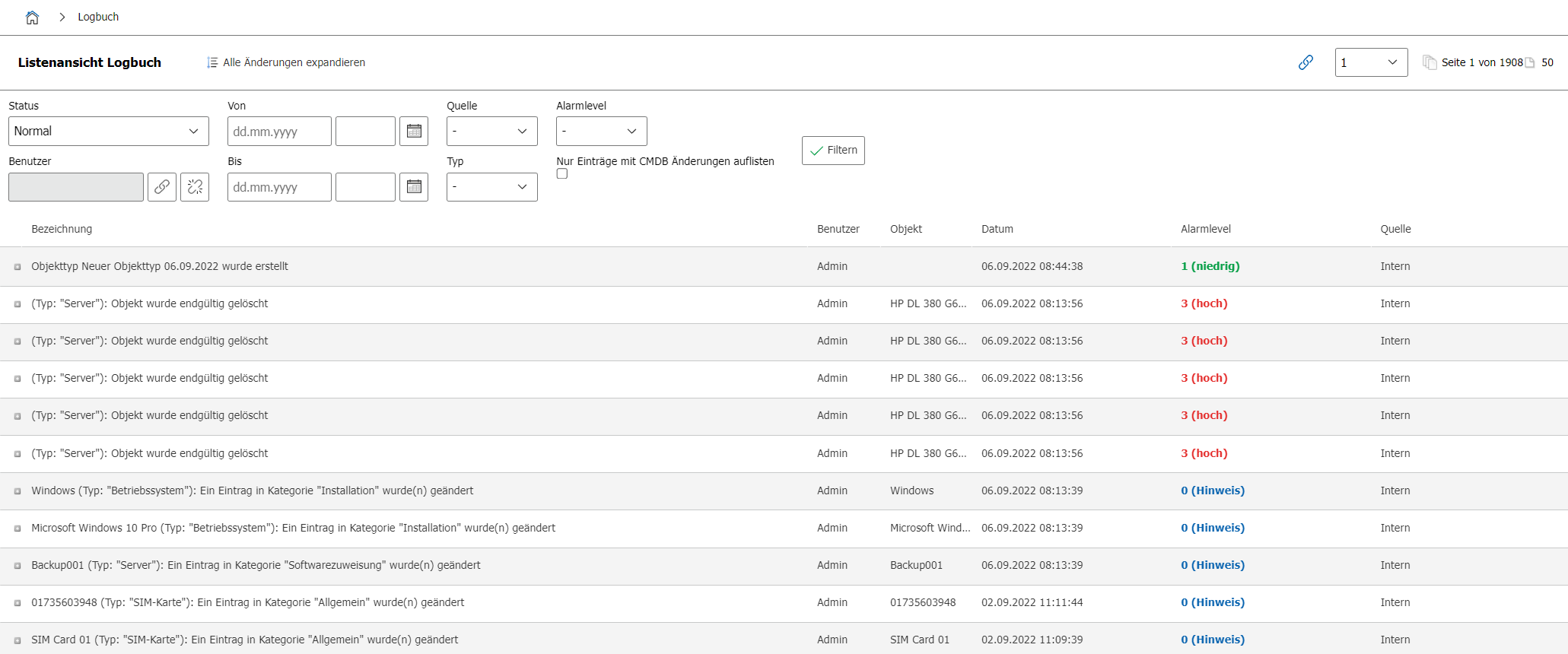1568x654 pixels.
Task: Detach user with the unlink icon
Action: pyautogui.click(x=195, y=187)
